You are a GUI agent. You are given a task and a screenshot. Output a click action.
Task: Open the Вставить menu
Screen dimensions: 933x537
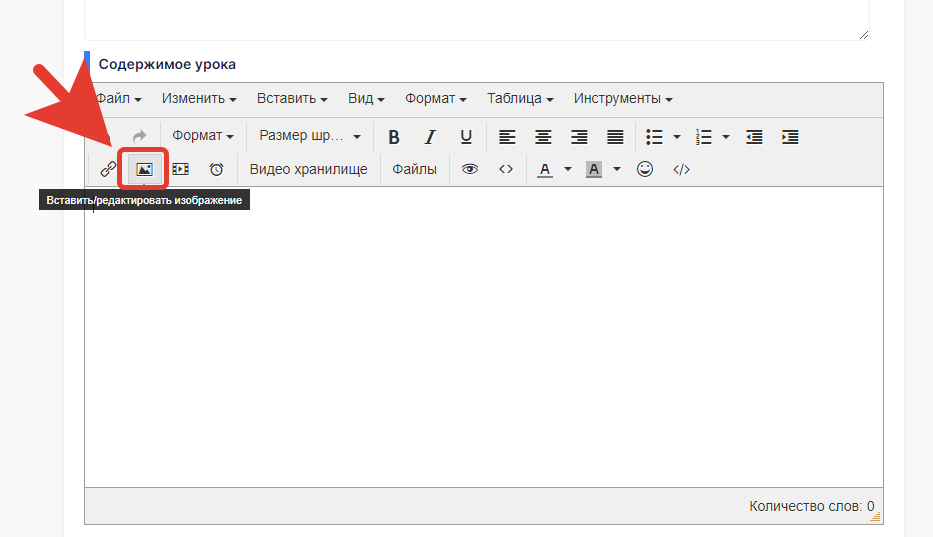[292, 99]
